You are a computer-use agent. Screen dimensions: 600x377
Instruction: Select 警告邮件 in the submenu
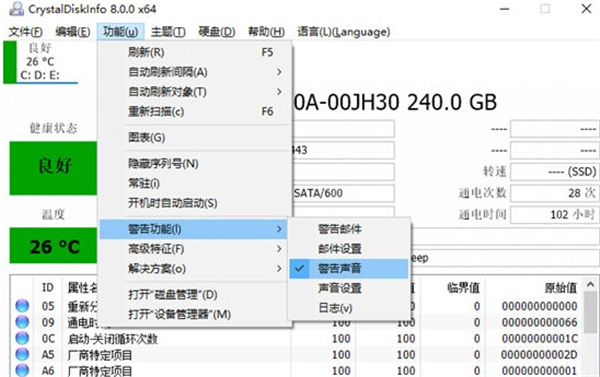coord(349,229)
